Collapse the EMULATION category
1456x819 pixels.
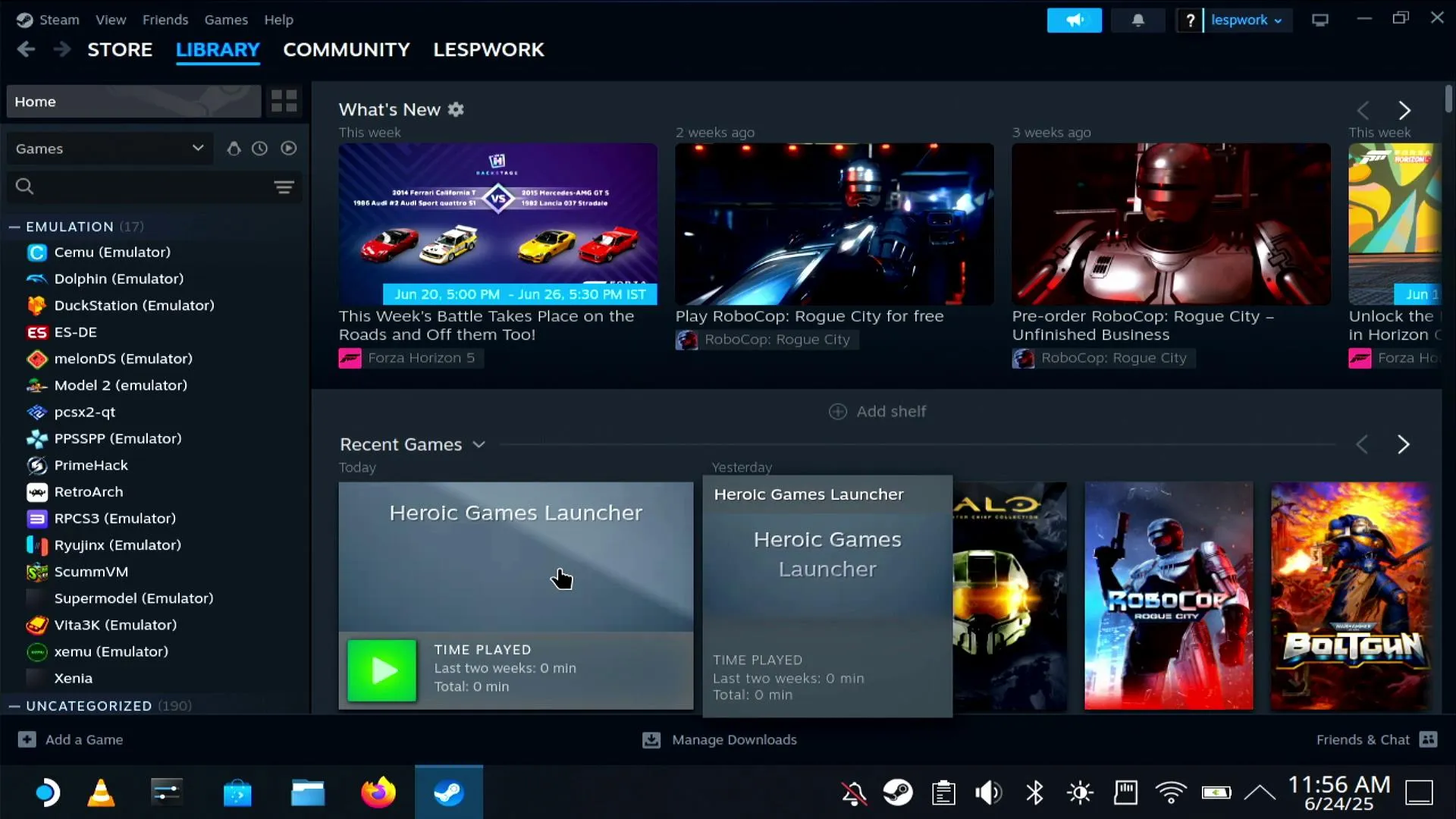coord(14,227)
